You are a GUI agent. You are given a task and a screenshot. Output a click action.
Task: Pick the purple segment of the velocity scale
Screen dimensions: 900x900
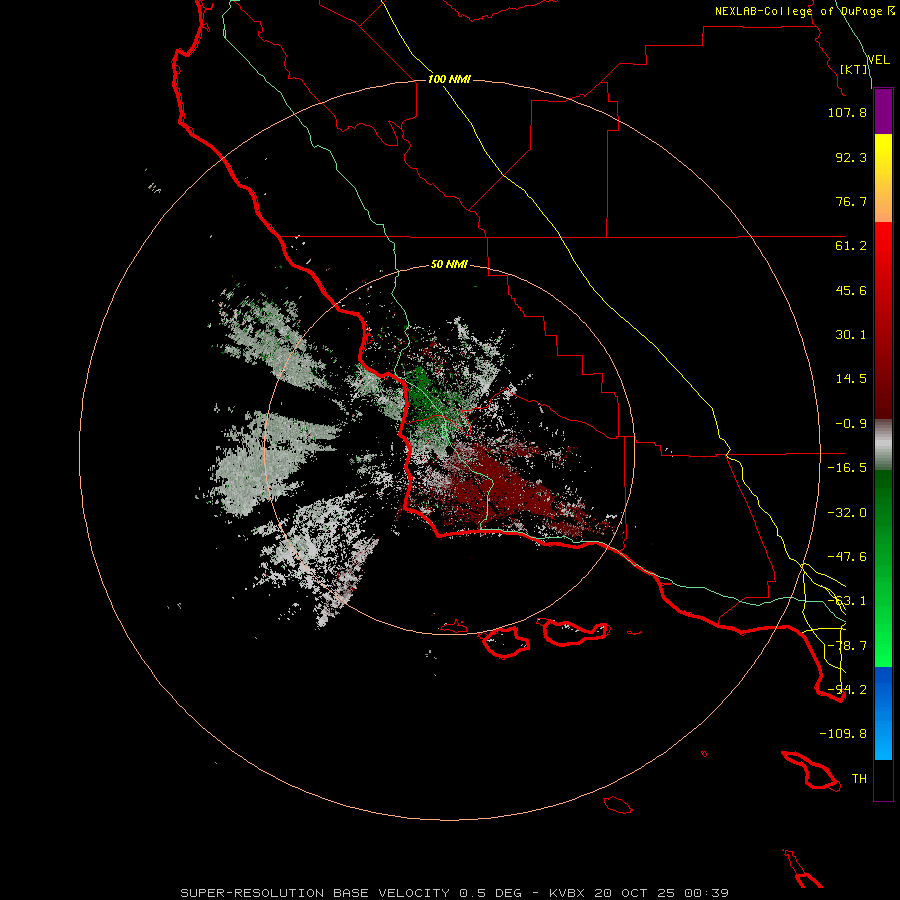[883, 112]
